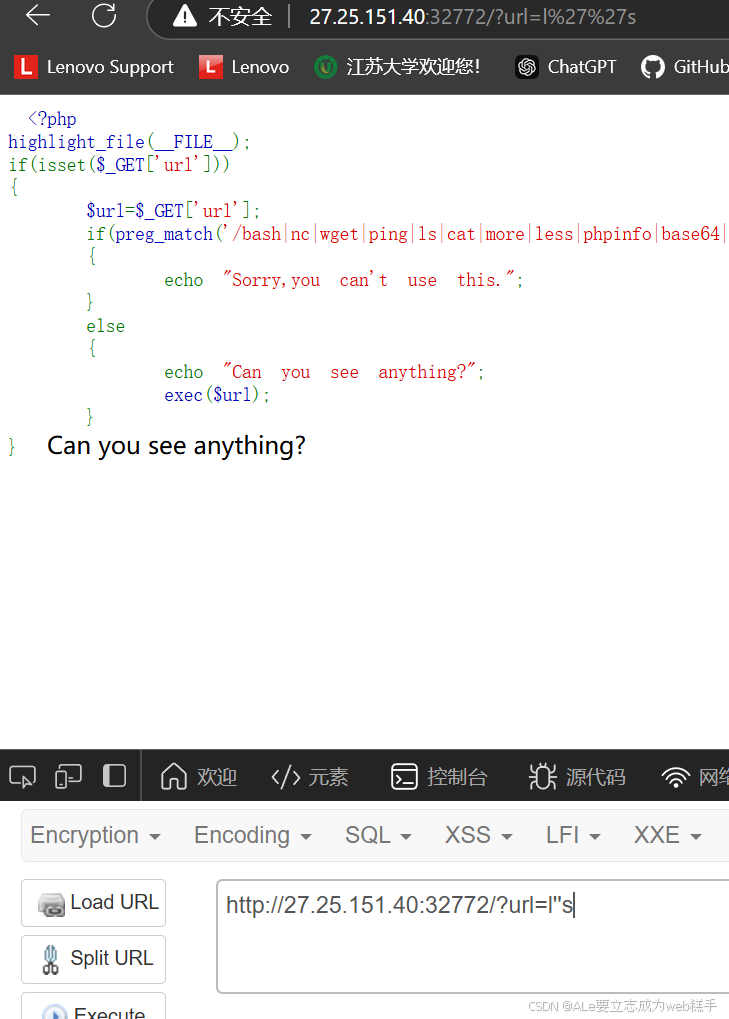This screenshot has width=729, height=1019.
Task: Click the ChatGPT logo icon
Action: (x=527, y=67)
